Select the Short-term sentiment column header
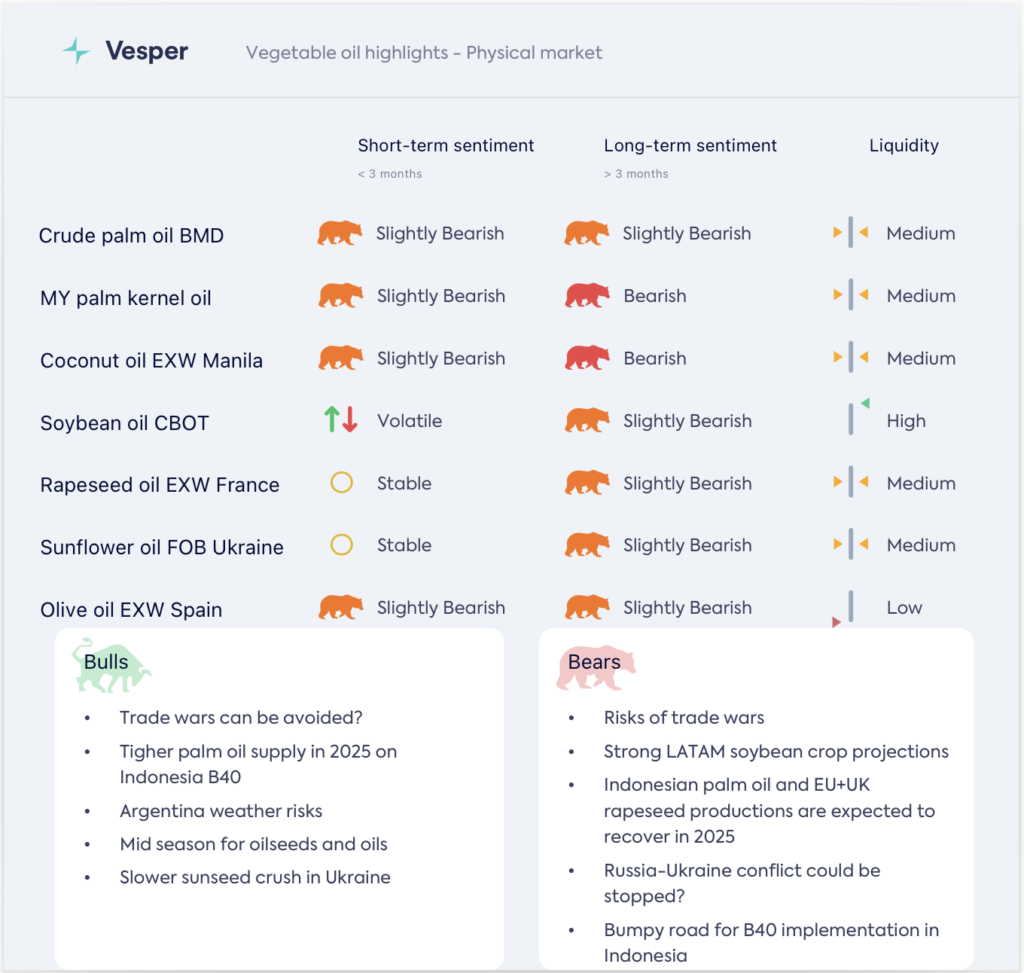The width and height of the screenshot is (1024, 973). (446, 146)
